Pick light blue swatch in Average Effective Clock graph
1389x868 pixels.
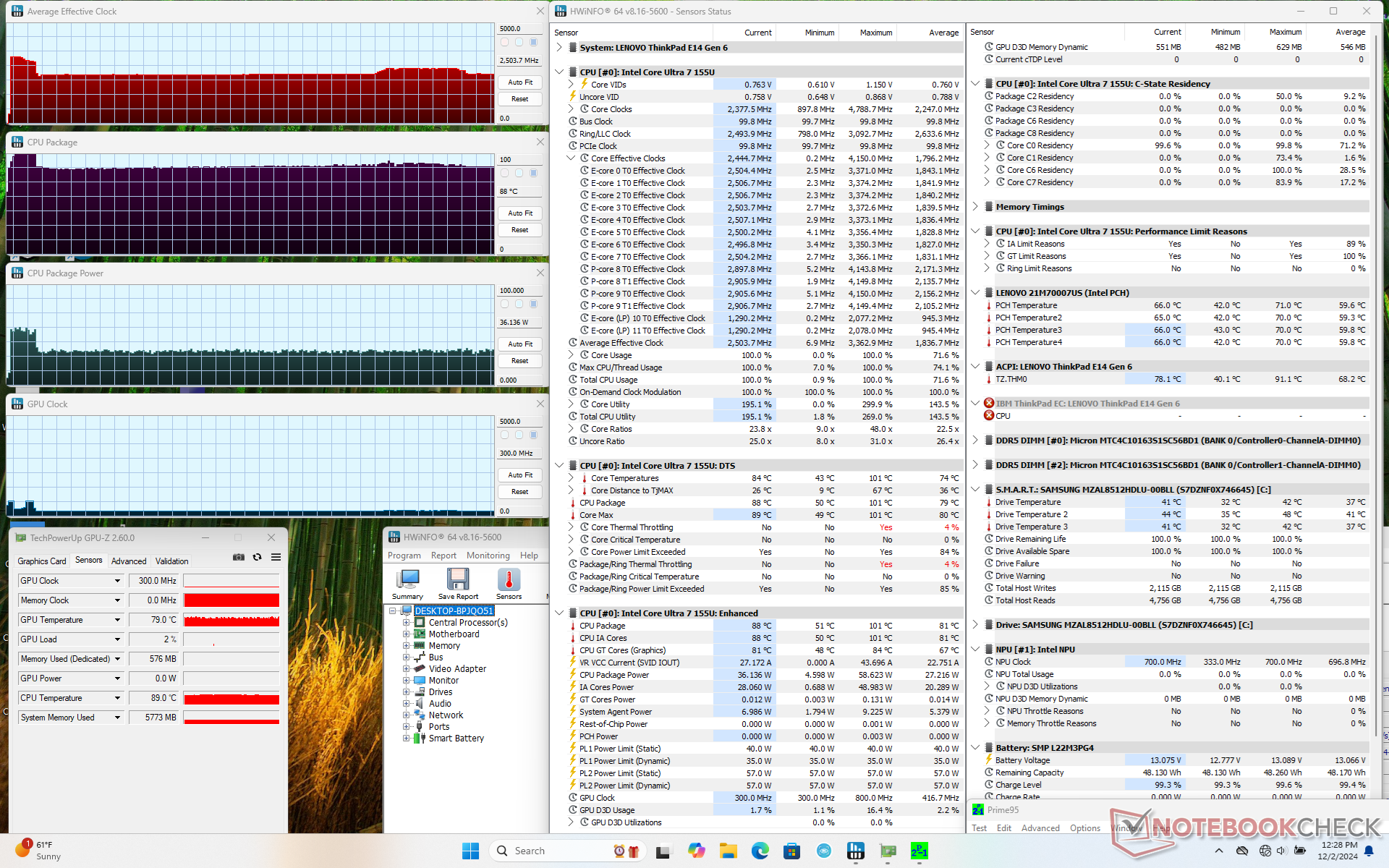point(519,43)
